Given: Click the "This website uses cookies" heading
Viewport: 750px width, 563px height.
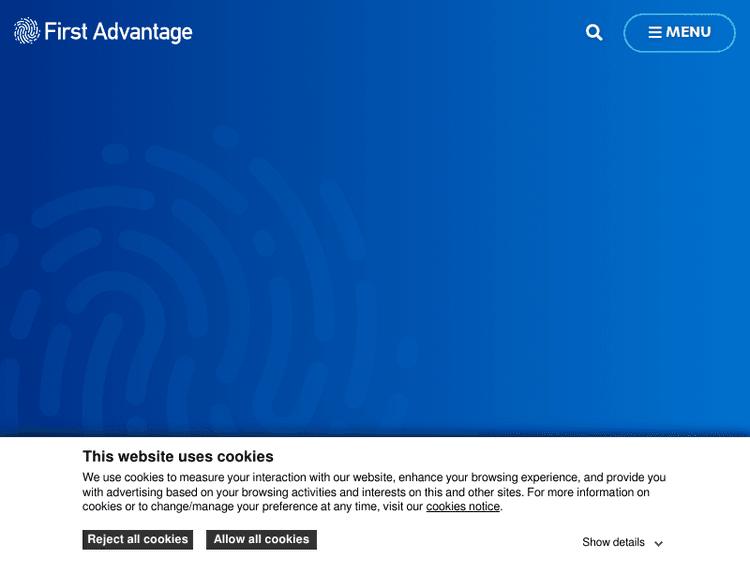Looking at the screenshot, I should 178,457.
